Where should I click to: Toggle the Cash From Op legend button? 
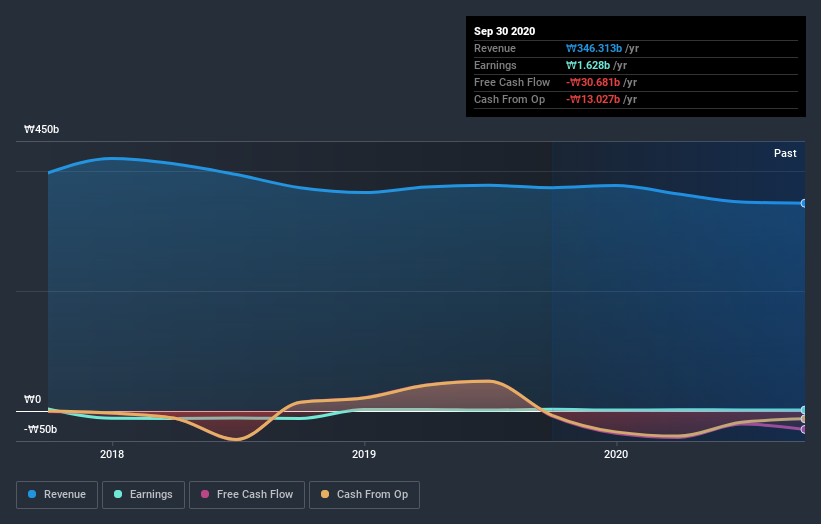point(364,495)
